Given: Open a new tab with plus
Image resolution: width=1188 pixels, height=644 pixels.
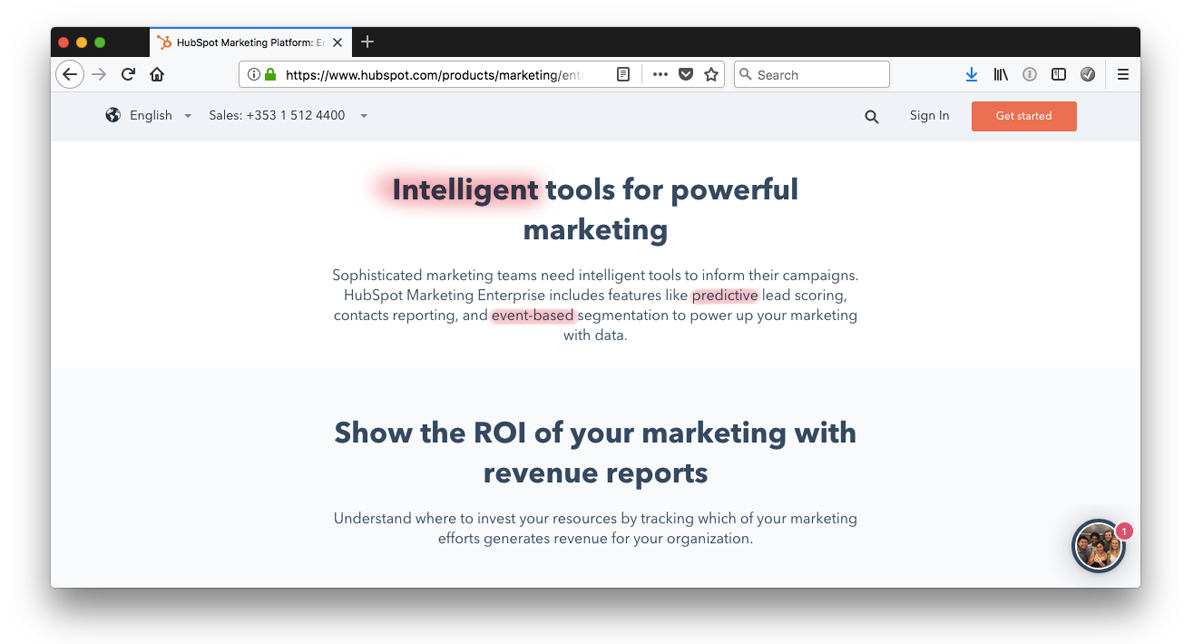Looking at the screenshot, I should pos(367,42).
